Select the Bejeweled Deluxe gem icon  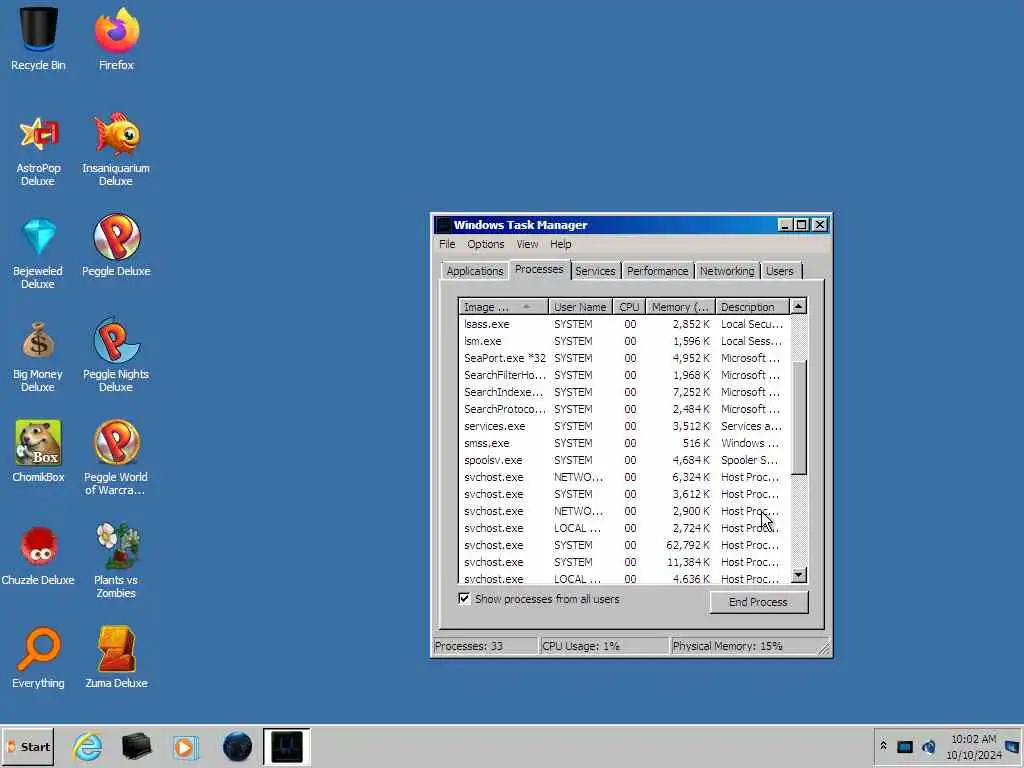pos(38,253)
